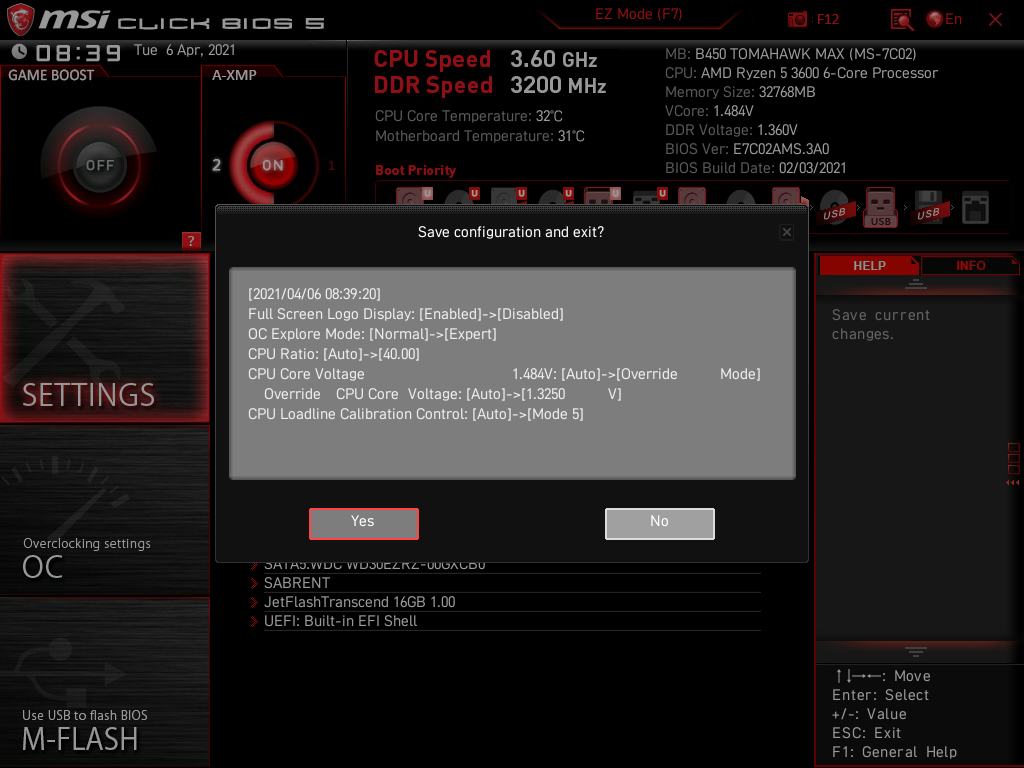Open the red question mark help icon
1024x768 pixels.
(191, 240)
